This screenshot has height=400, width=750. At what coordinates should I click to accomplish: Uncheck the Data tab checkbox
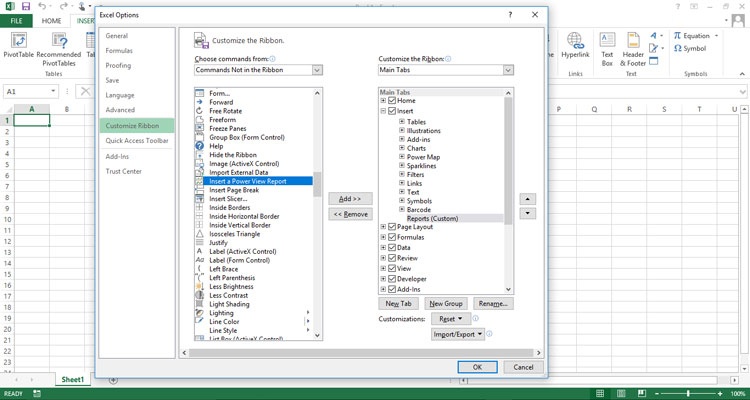[392, 248]
